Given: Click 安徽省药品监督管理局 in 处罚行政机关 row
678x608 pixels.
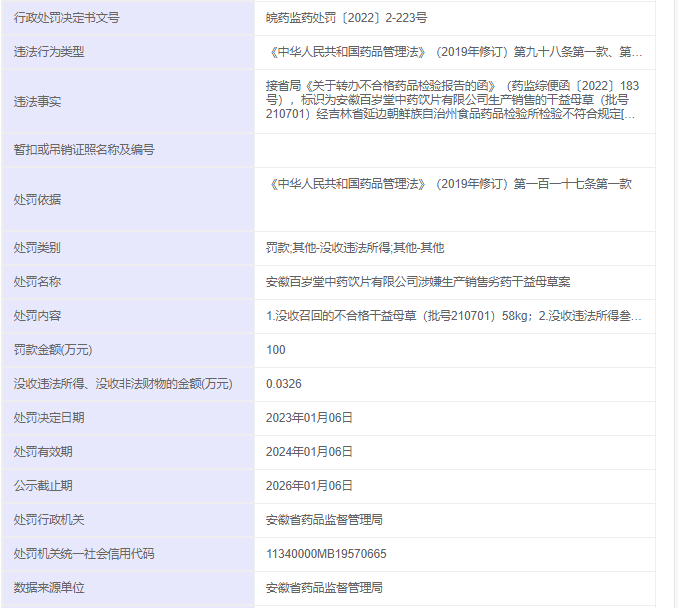Looking at the screenshot, I should click(324, 520).
